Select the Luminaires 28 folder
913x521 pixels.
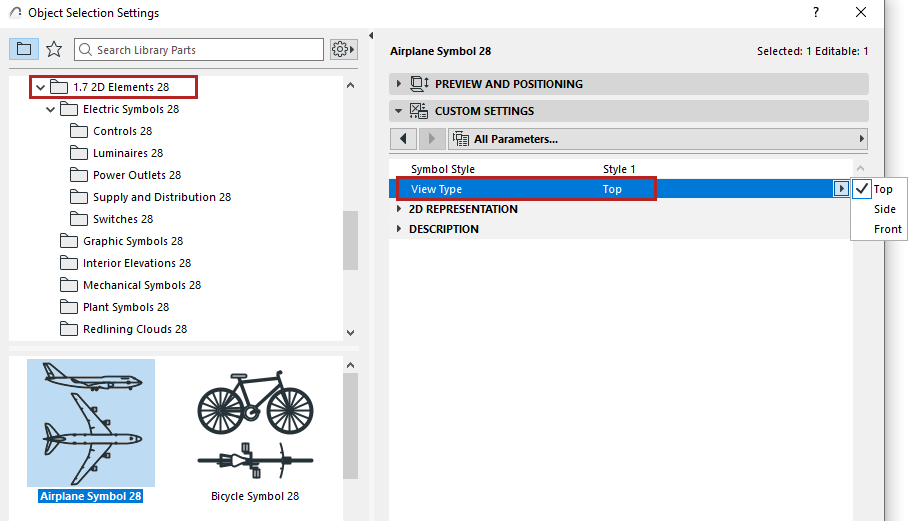(128, 153)
